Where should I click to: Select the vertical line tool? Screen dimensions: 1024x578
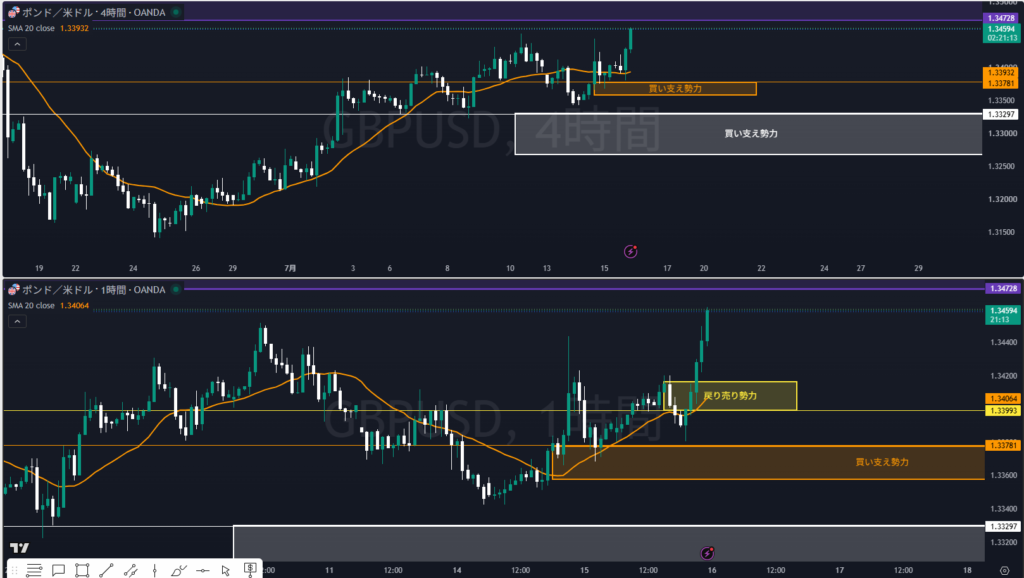[154, 570]
